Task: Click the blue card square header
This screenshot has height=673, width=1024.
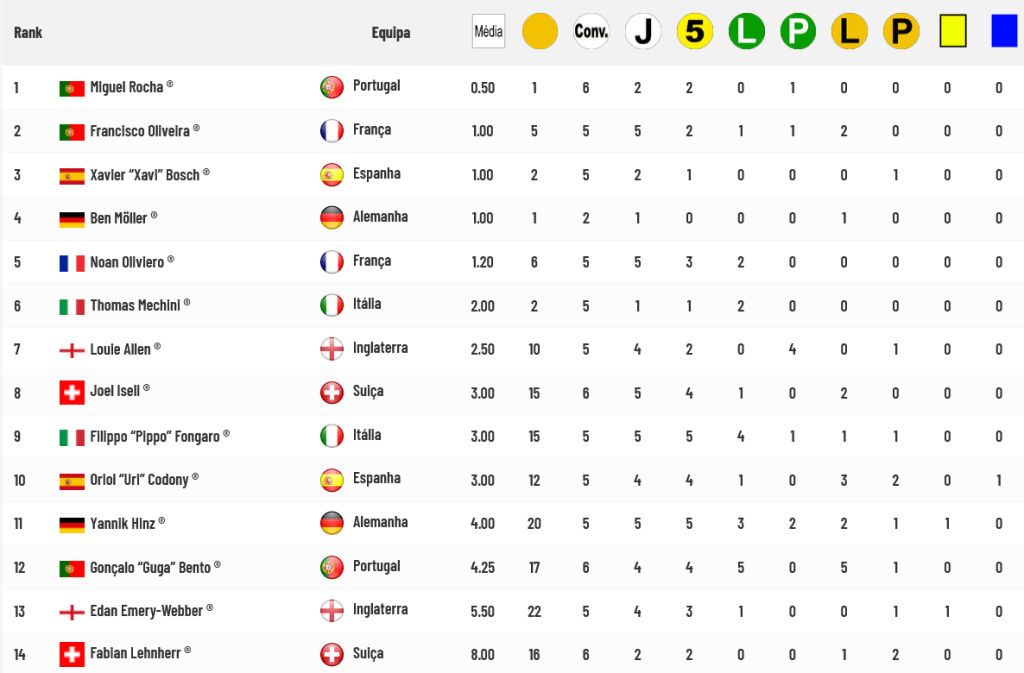Action: [x=1004, y=31]
